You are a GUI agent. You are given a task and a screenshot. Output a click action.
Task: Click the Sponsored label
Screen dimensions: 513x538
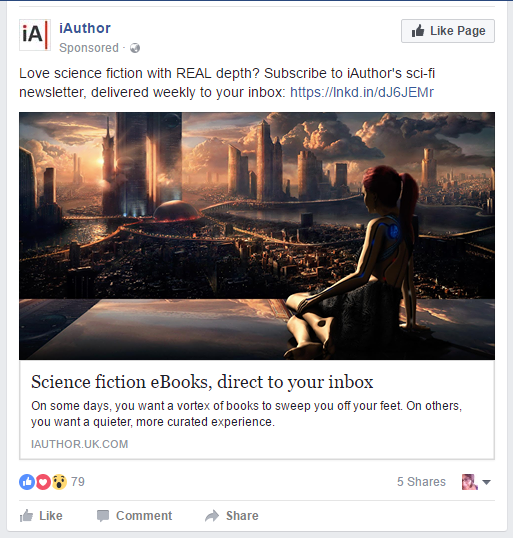tap(89, 48)
